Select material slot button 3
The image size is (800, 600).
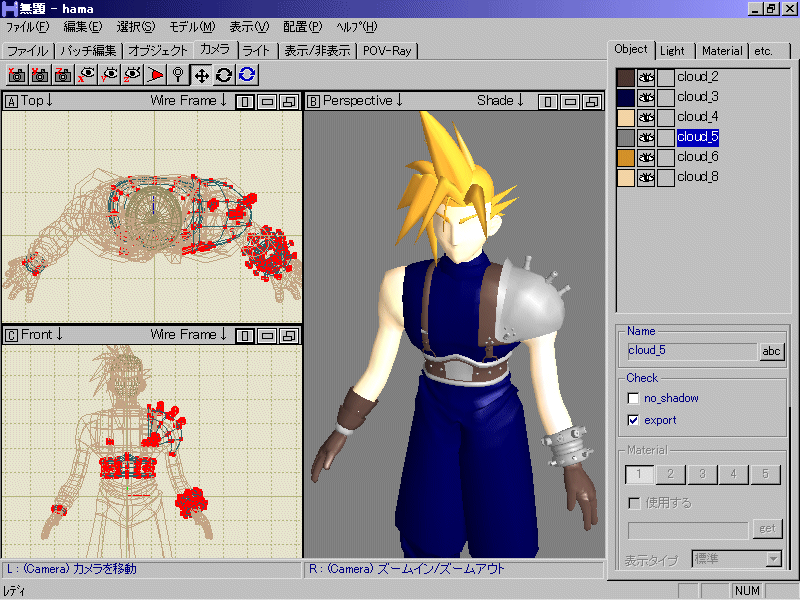click(x=703, y=474)
